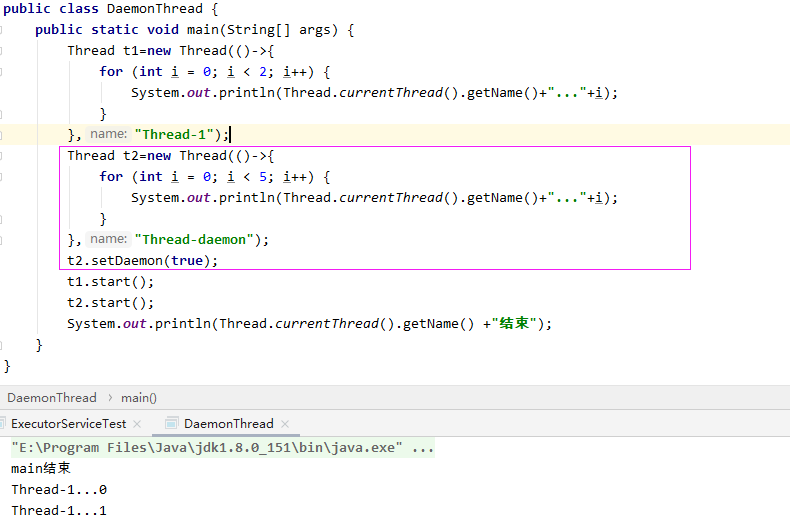Click the "Thread-1" string literal
790x522 pixels.
point(174,135)
